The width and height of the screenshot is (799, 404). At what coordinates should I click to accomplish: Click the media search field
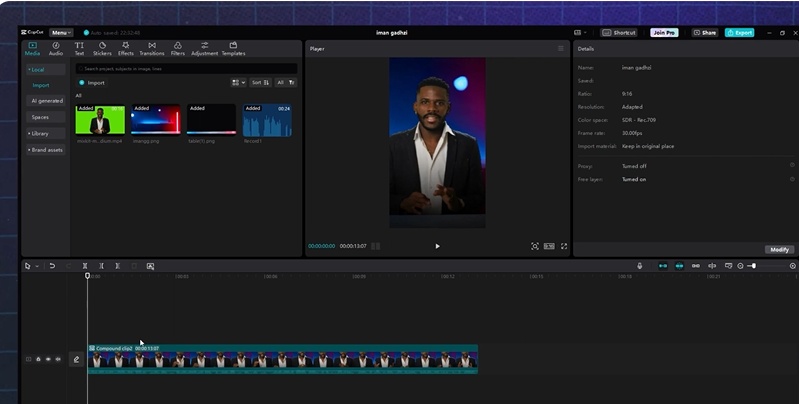coord(187,68)
